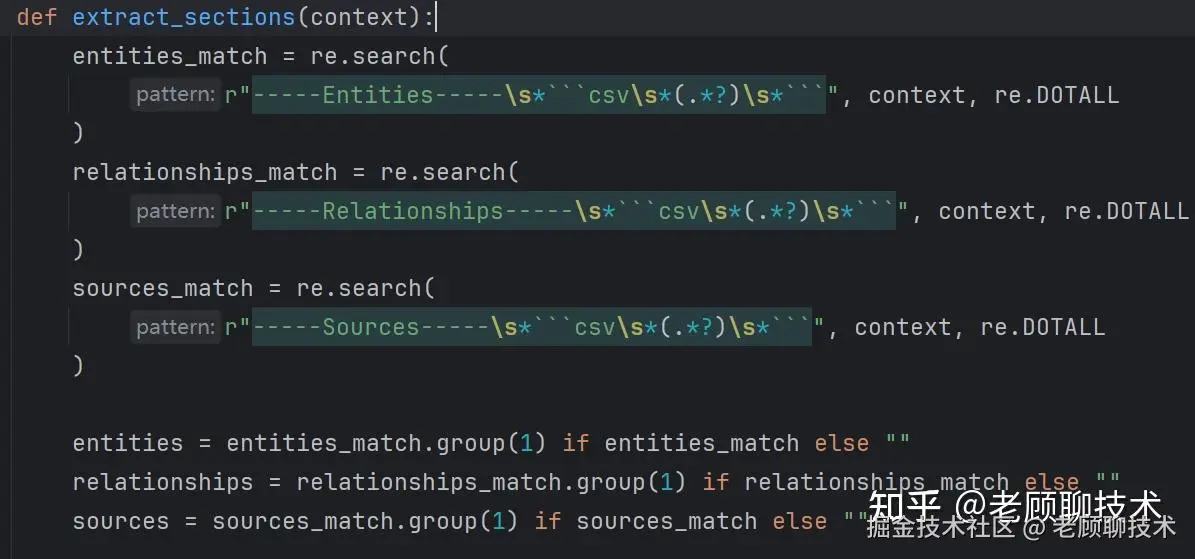Click the def keyword
The width and height of the screenshot is (1195, 559).
pyautogui.click(x=37, y=17)
